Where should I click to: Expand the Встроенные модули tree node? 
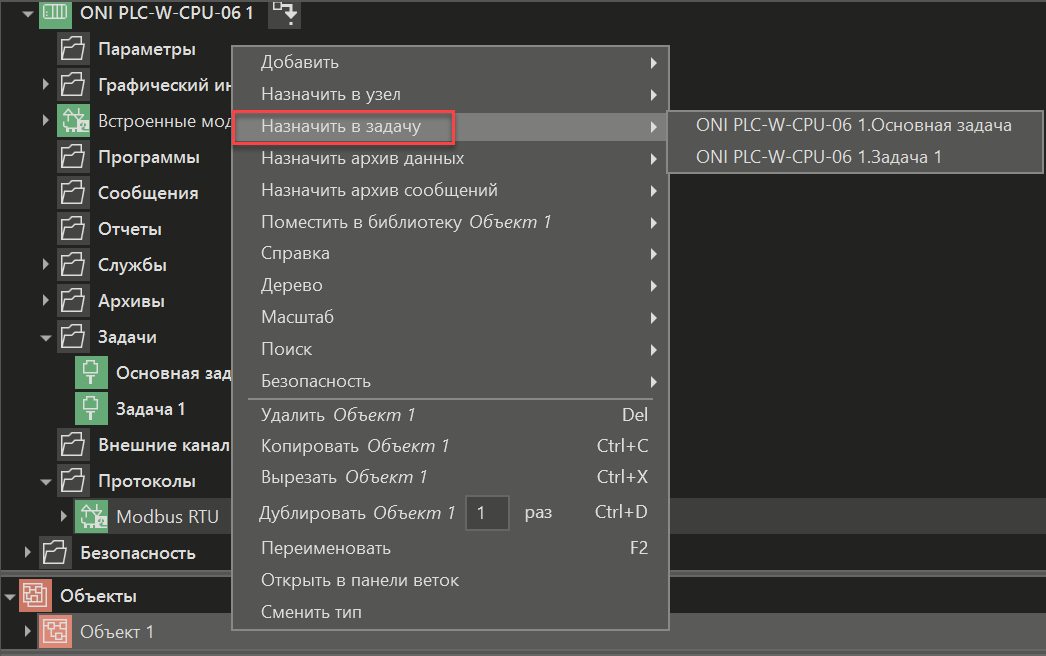[x=45, y=121]
